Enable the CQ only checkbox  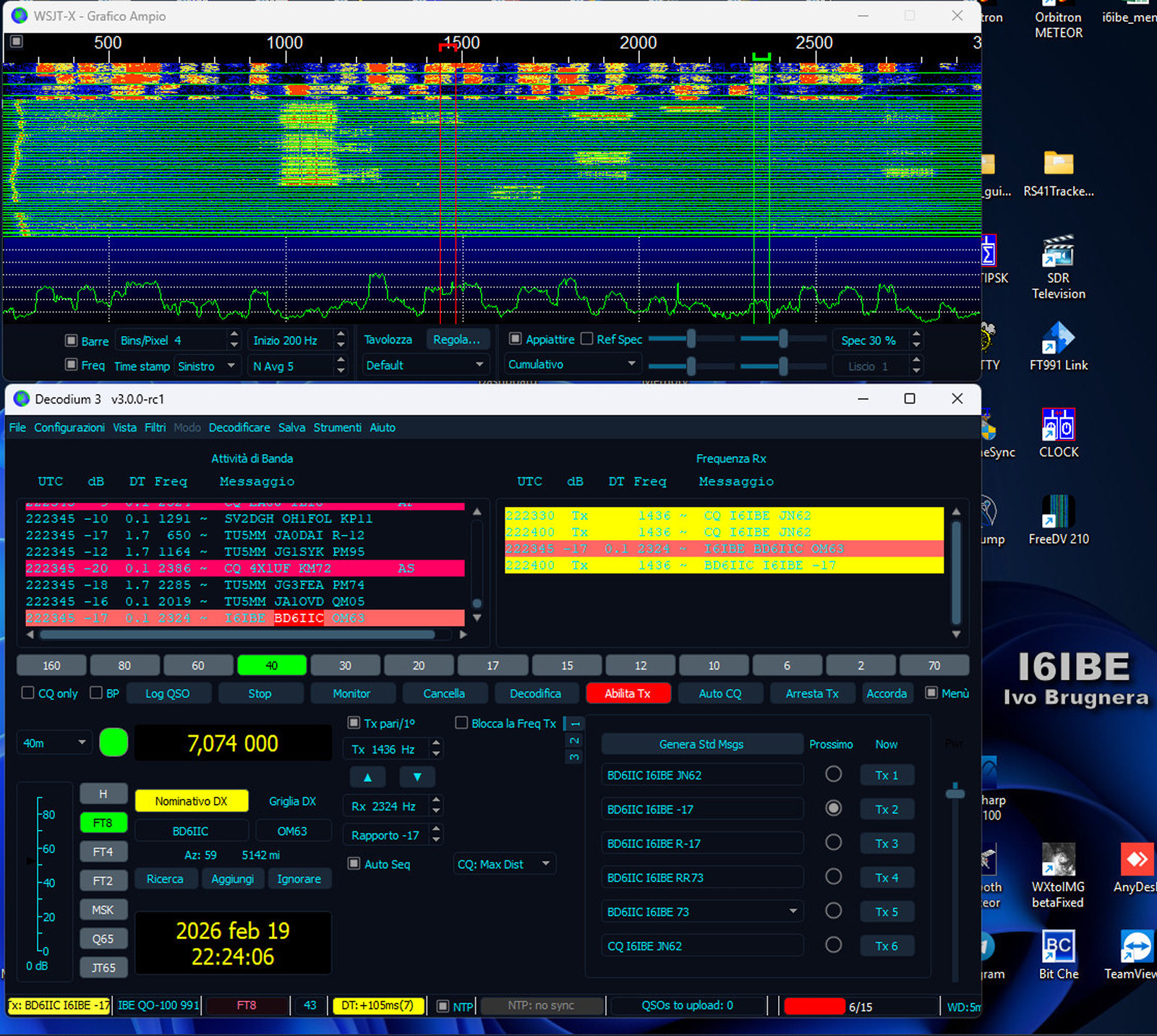[x=28, y=693]
